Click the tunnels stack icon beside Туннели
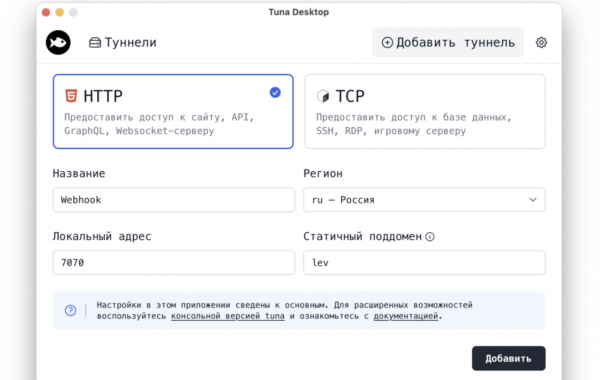600x380 pixels. point(95,42)
